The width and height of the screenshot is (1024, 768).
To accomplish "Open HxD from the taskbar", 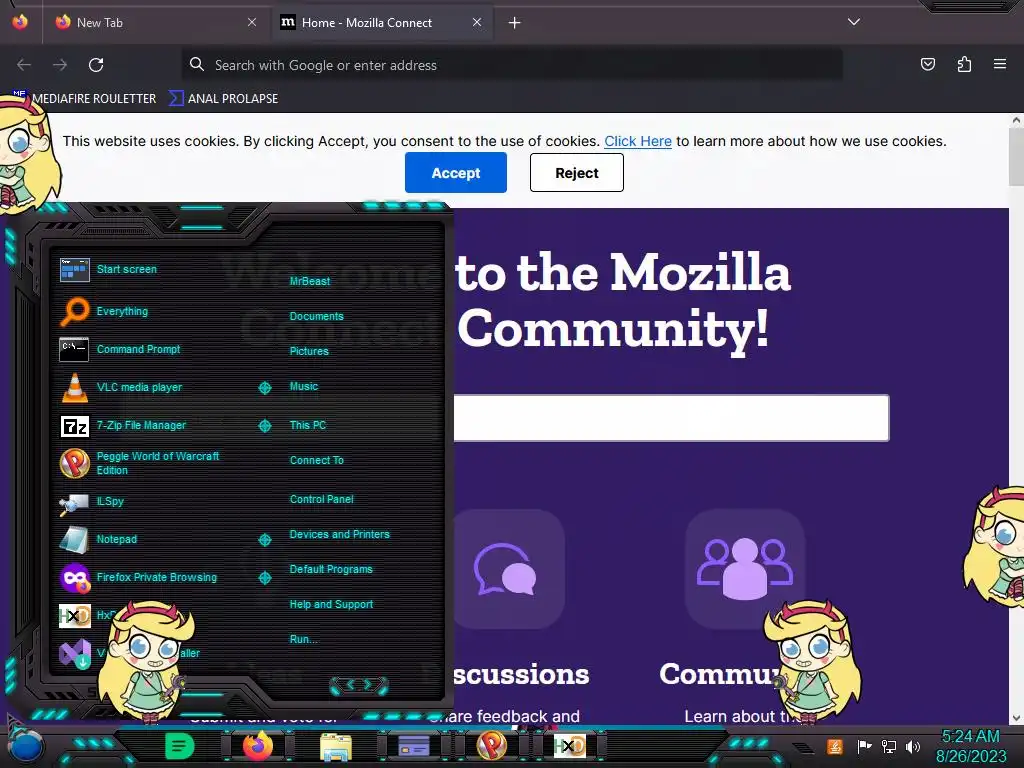I will pos(569,745).
